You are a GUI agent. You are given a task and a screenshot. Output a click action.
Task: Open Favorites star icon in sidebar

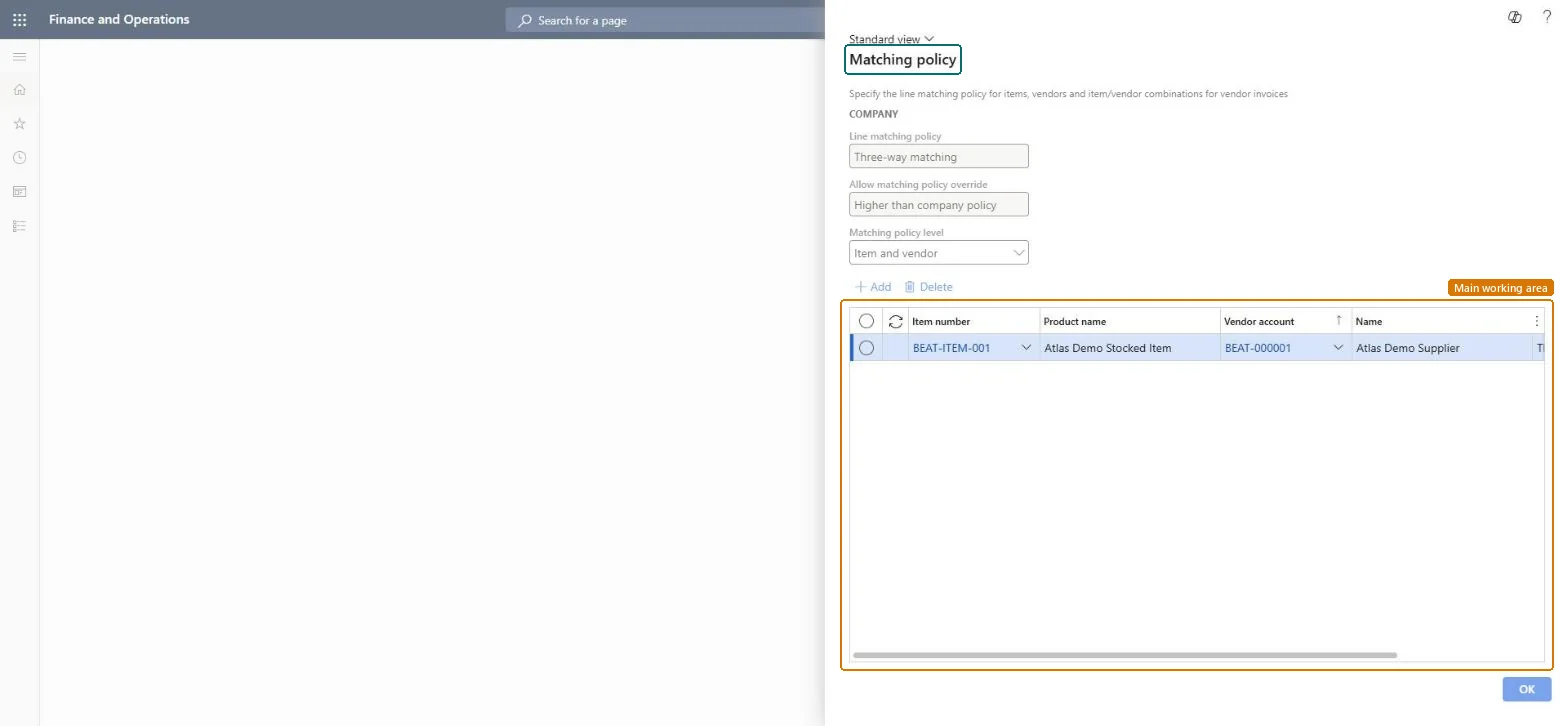coord(19,124)
